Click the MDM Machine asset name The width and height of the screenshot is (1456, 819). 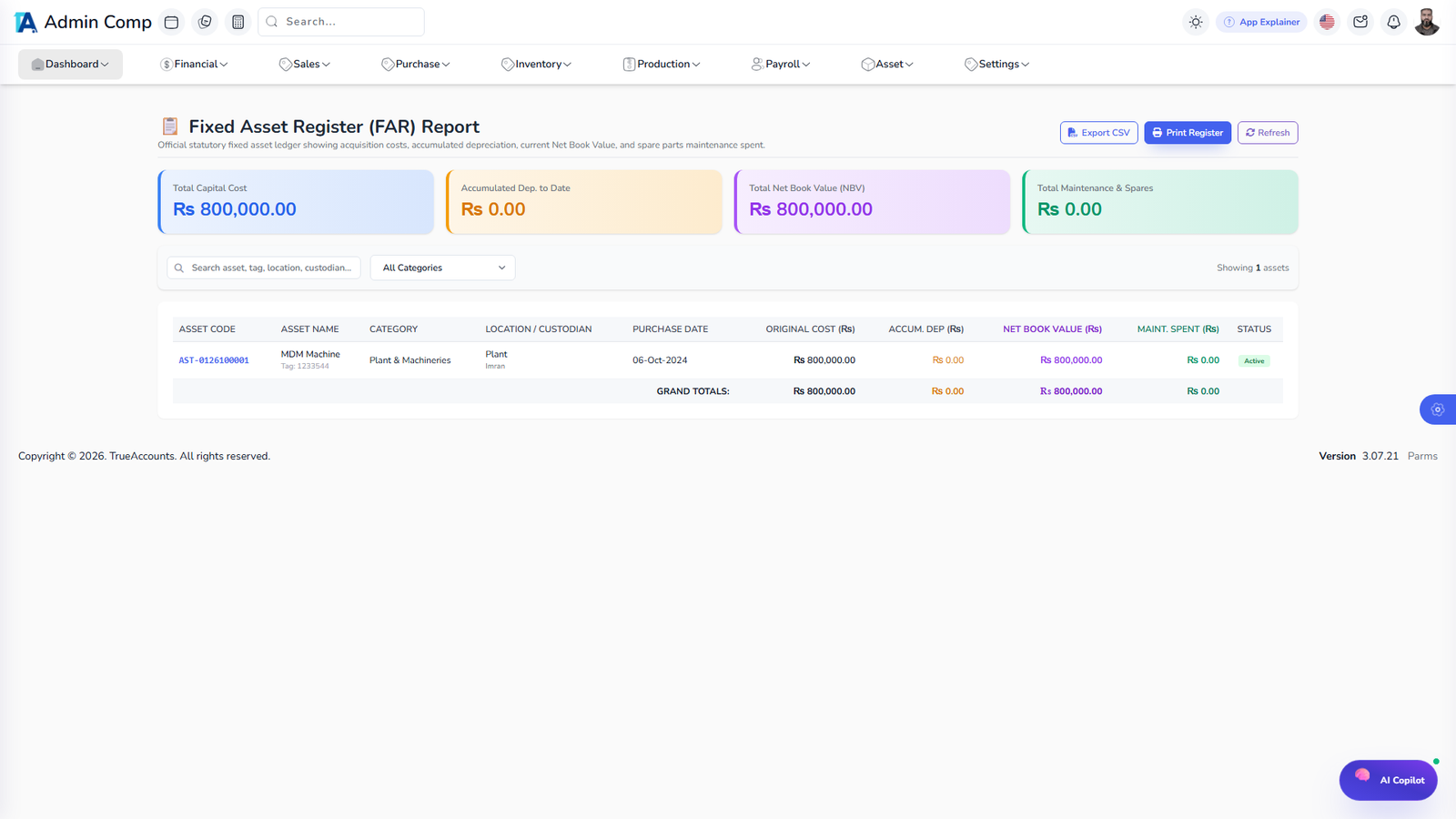tap(310, 354)
